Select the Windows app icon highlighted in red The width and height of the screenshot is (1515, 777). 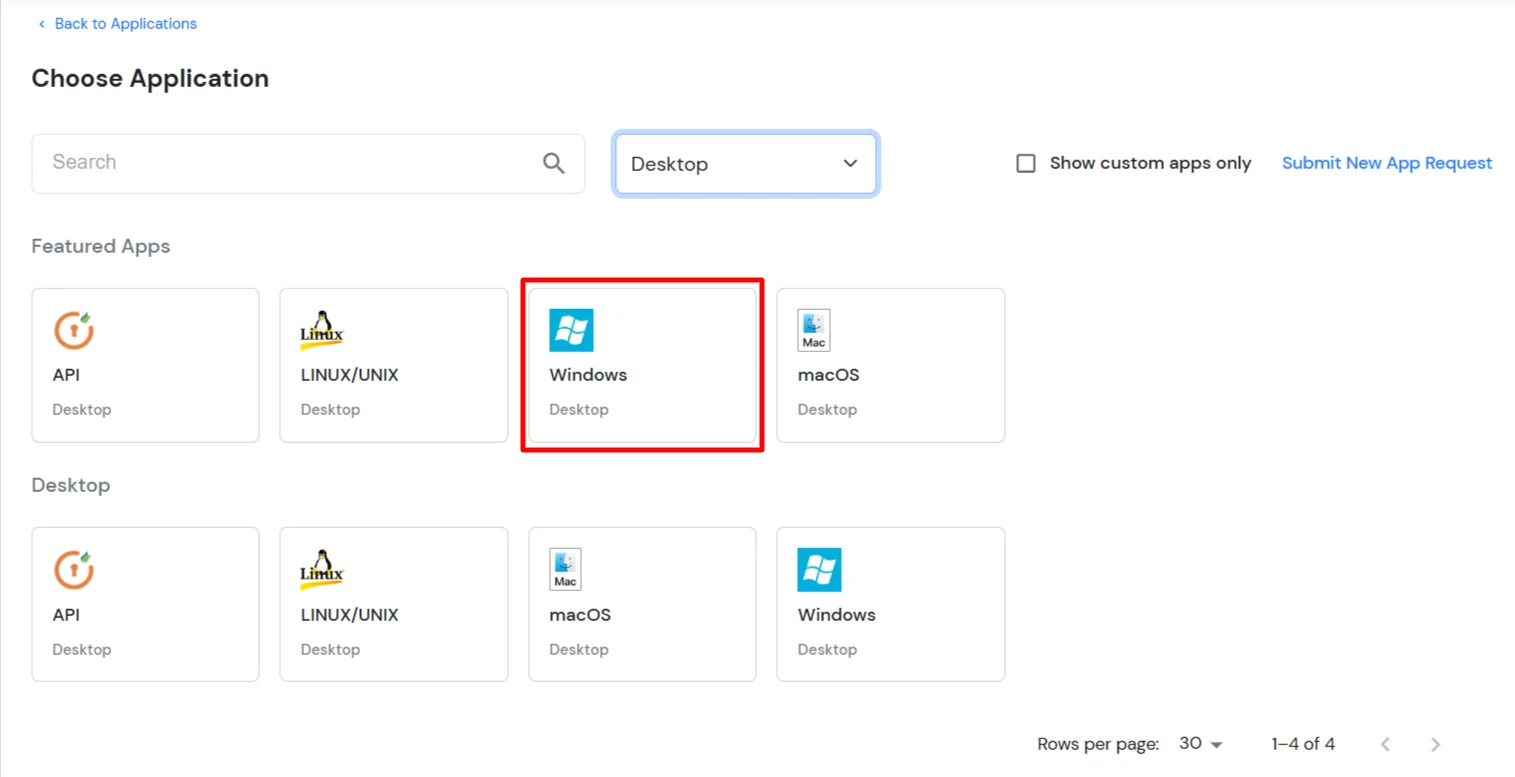pos(571,329)
